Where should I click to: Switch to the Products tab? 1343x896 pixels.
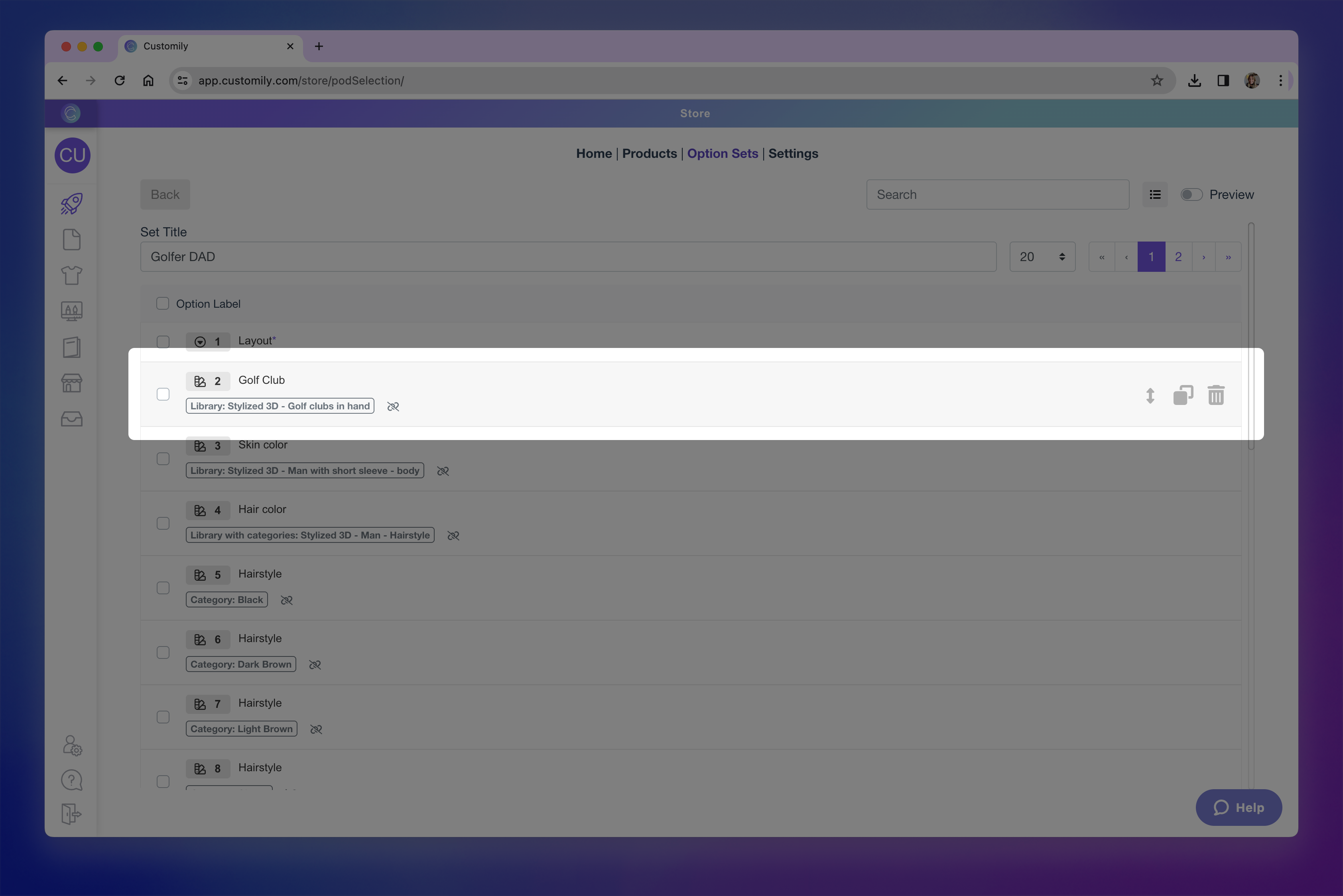coord(650,153)
